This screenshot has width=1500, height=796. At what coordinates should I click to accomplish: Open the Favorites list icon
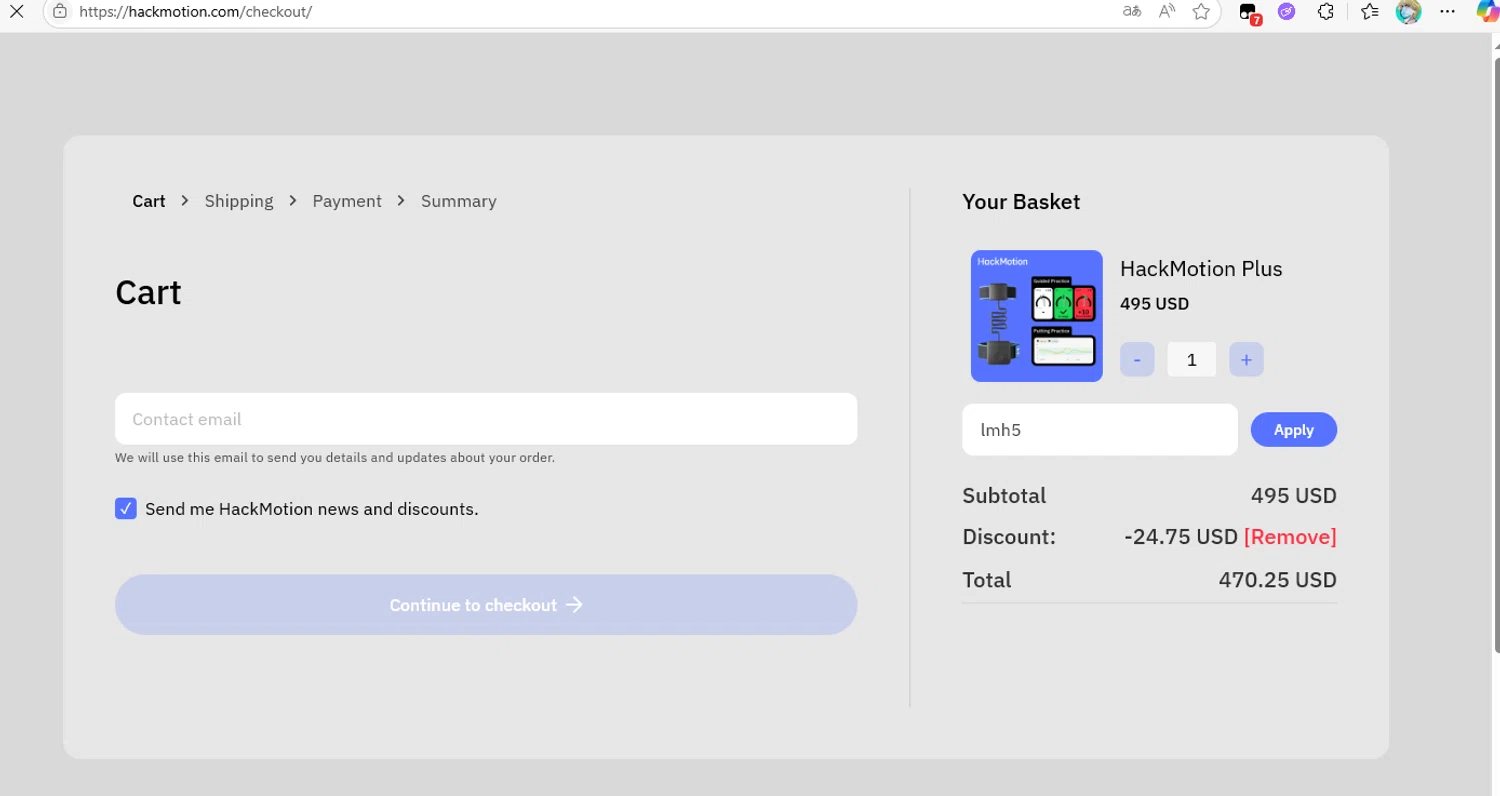tap(1370, 12)
